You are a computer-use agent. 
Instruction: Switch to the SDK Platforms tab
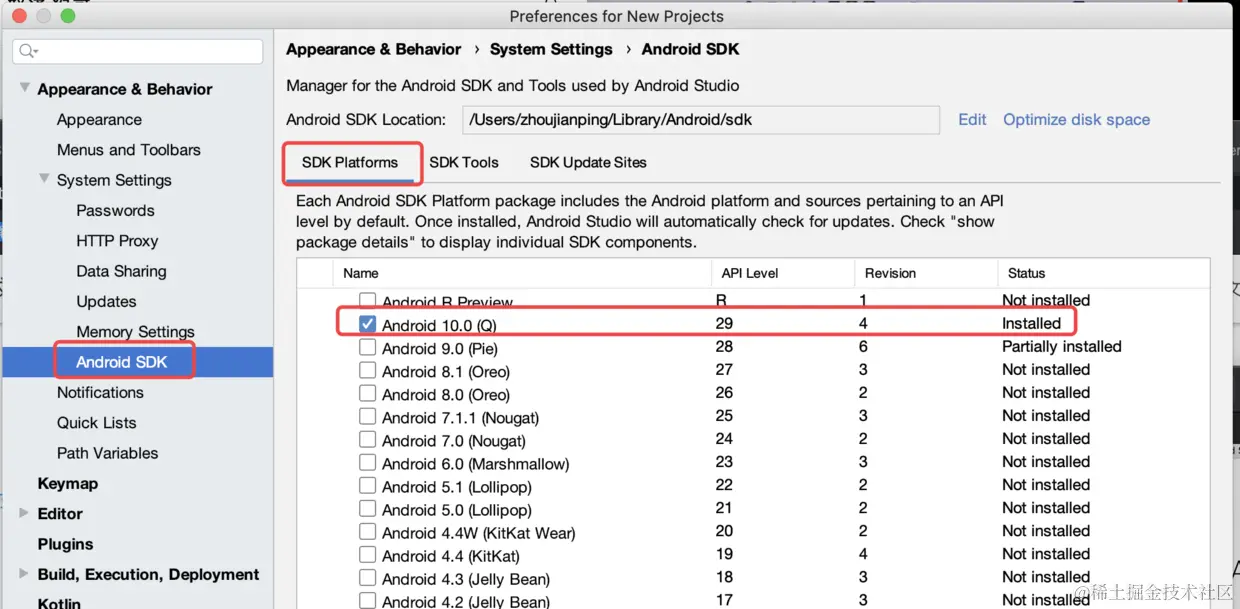pyautogui.click(x=350, y=162)
